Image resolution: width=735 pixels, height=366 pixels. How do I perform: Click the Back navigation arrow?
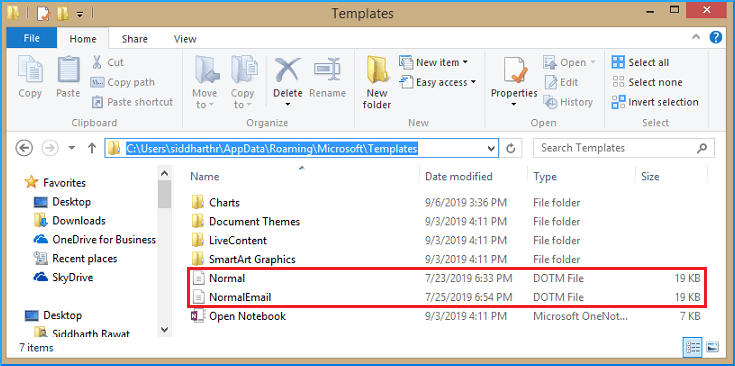tap(24, 148)
